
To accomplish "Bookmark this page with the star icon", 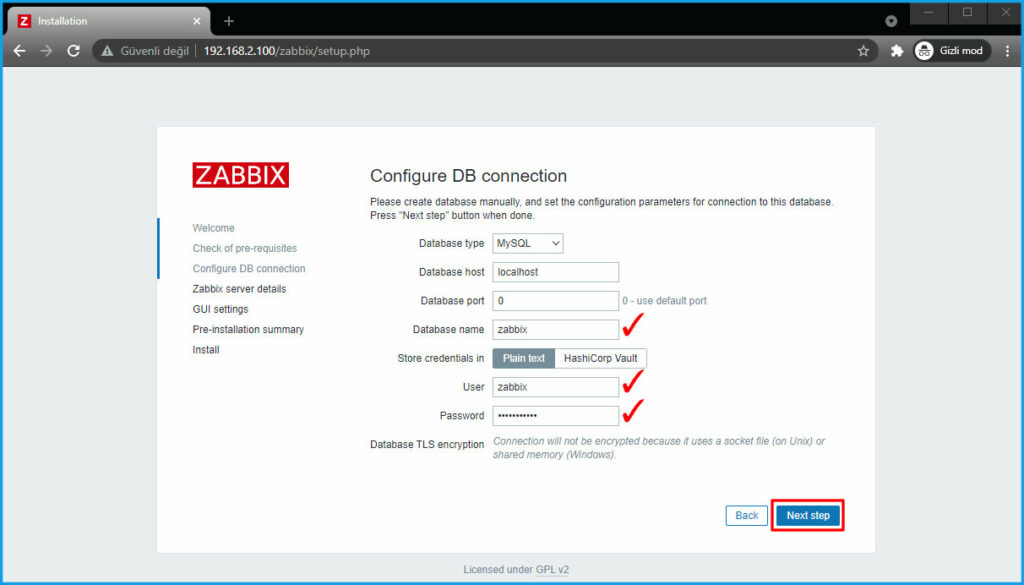I will (863, 51).
